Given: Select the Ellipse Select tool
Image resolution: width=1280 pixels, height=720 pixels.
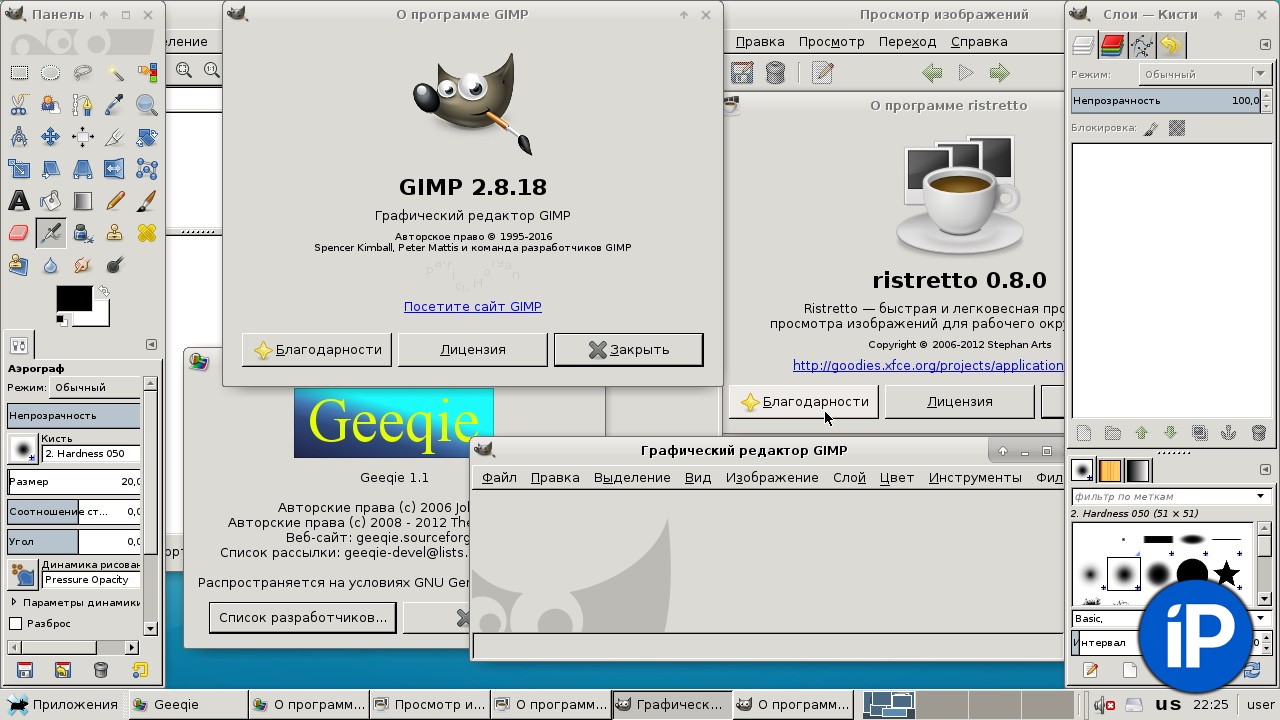Looking at the screenshot, I should [x=50, y=73].
